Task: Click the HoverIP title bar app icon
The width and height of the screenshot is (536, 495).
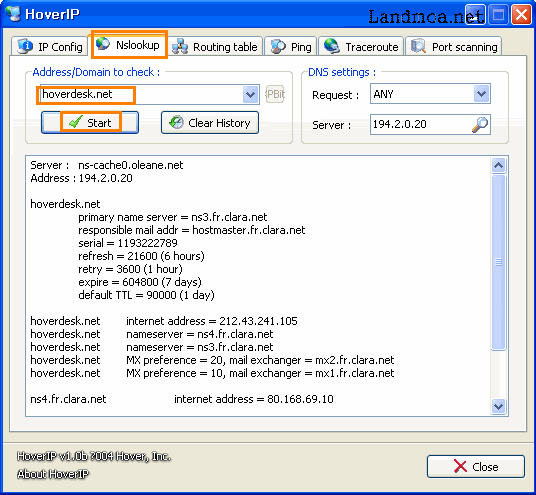Action: [x=13, y=14]
